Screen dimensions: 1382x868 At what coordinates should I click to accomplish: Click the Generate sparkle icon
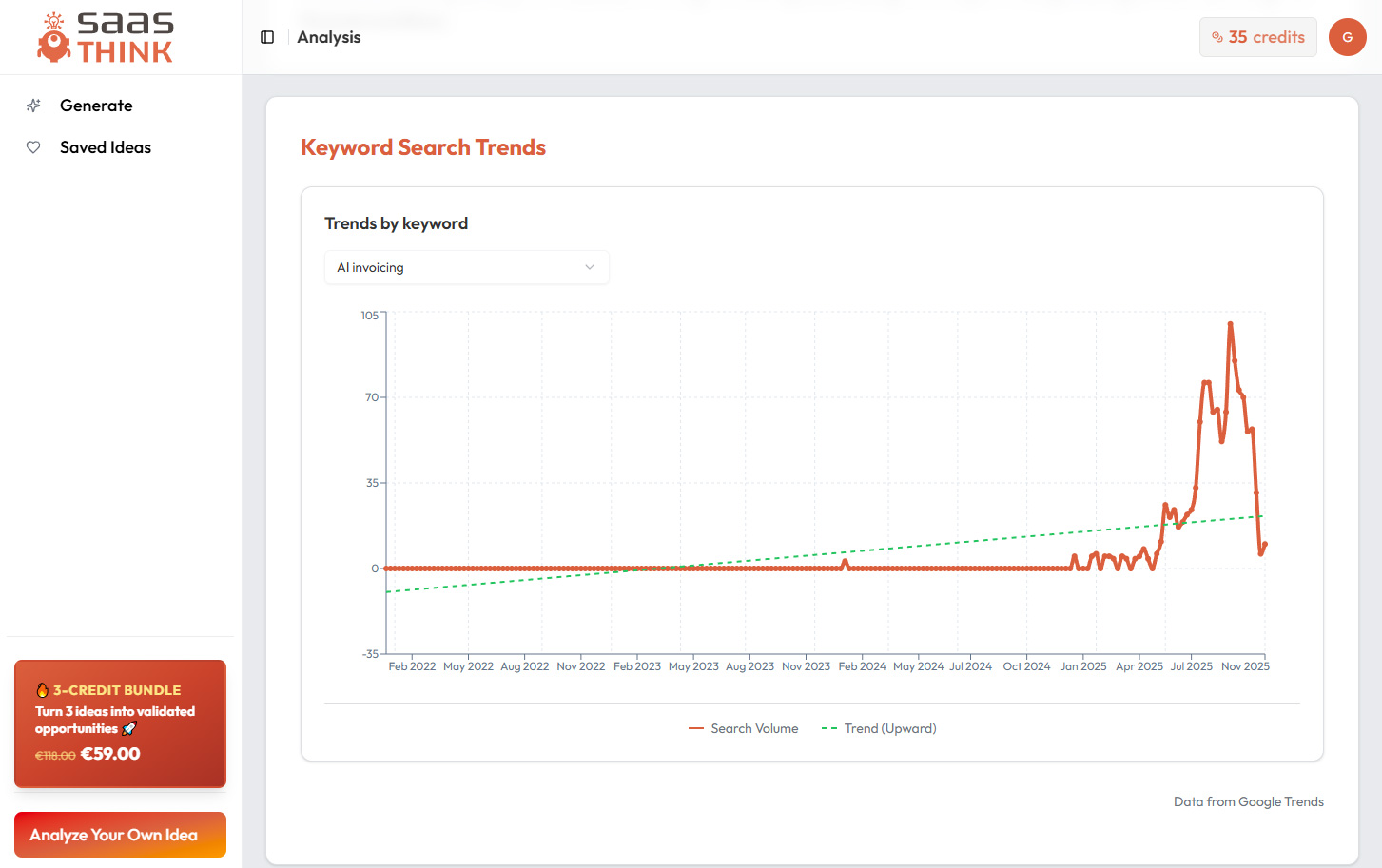[x=33, y=106]
